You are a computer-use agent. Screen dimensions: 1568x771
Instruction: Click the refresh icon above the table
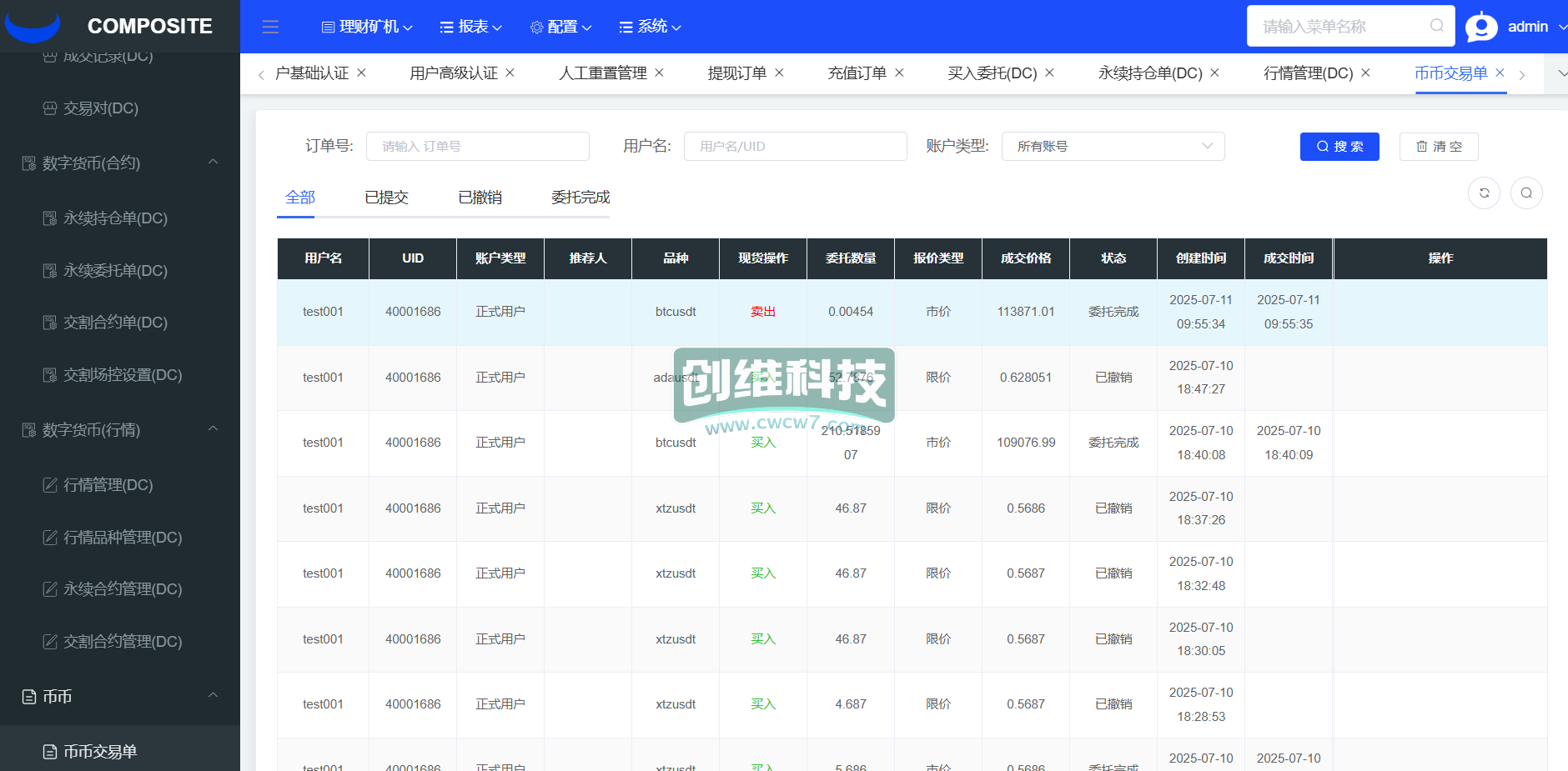[x=1484, y=193]
